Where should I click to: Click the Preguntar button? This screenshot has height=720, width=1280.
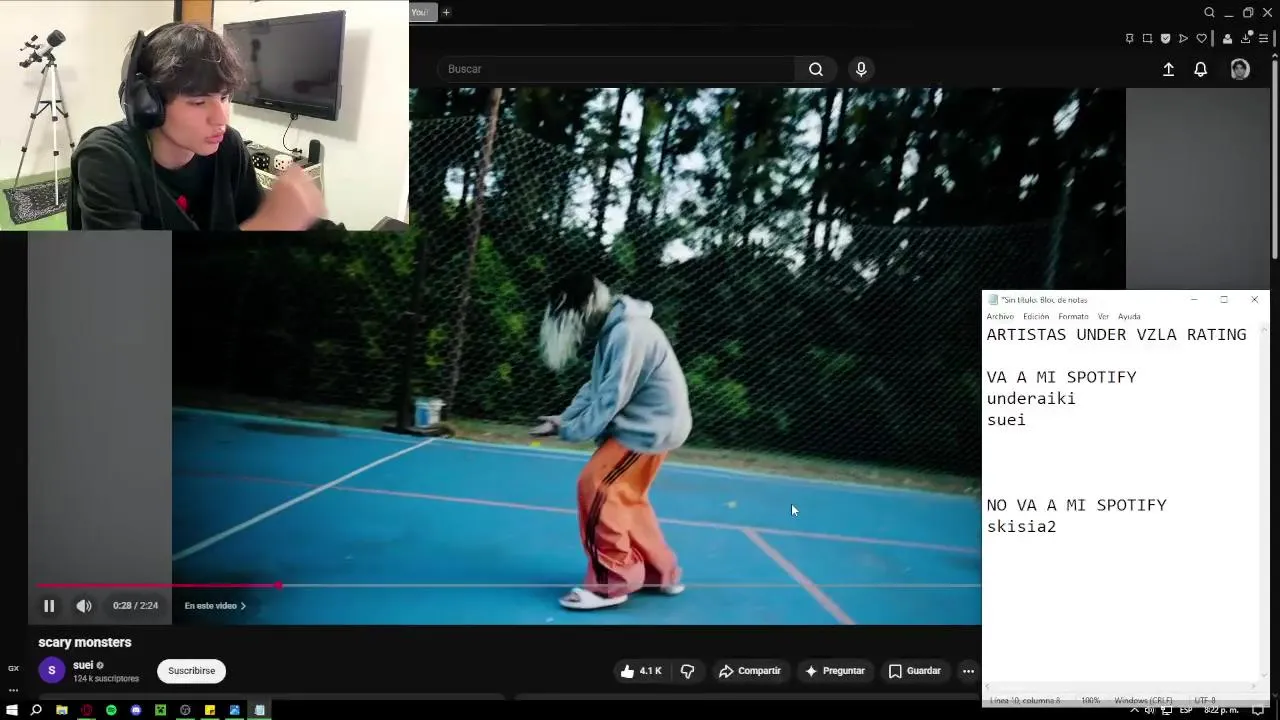pos(835,671)
